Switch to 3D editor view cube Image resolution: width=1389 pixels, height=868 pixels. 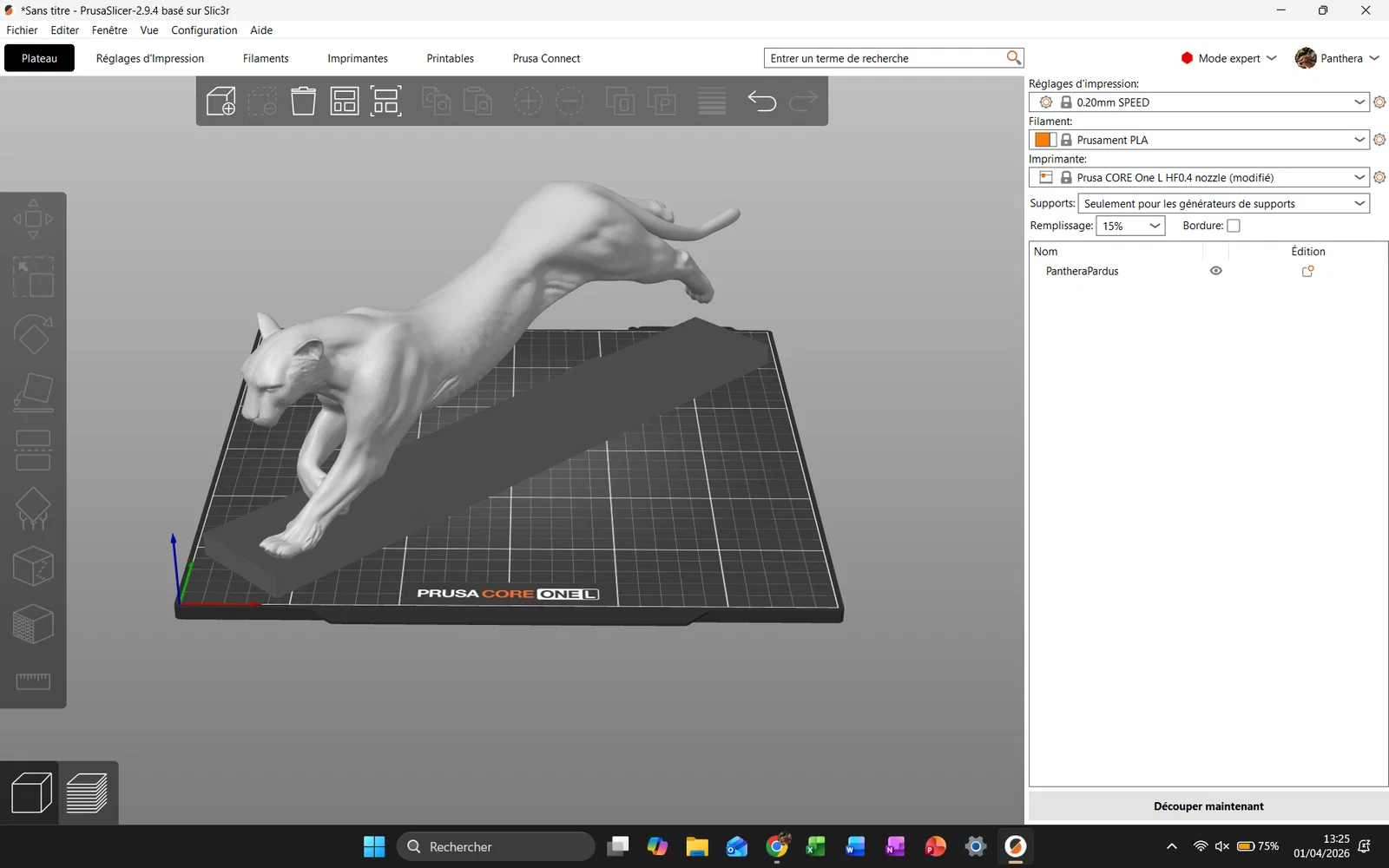[x=31, y=792]
